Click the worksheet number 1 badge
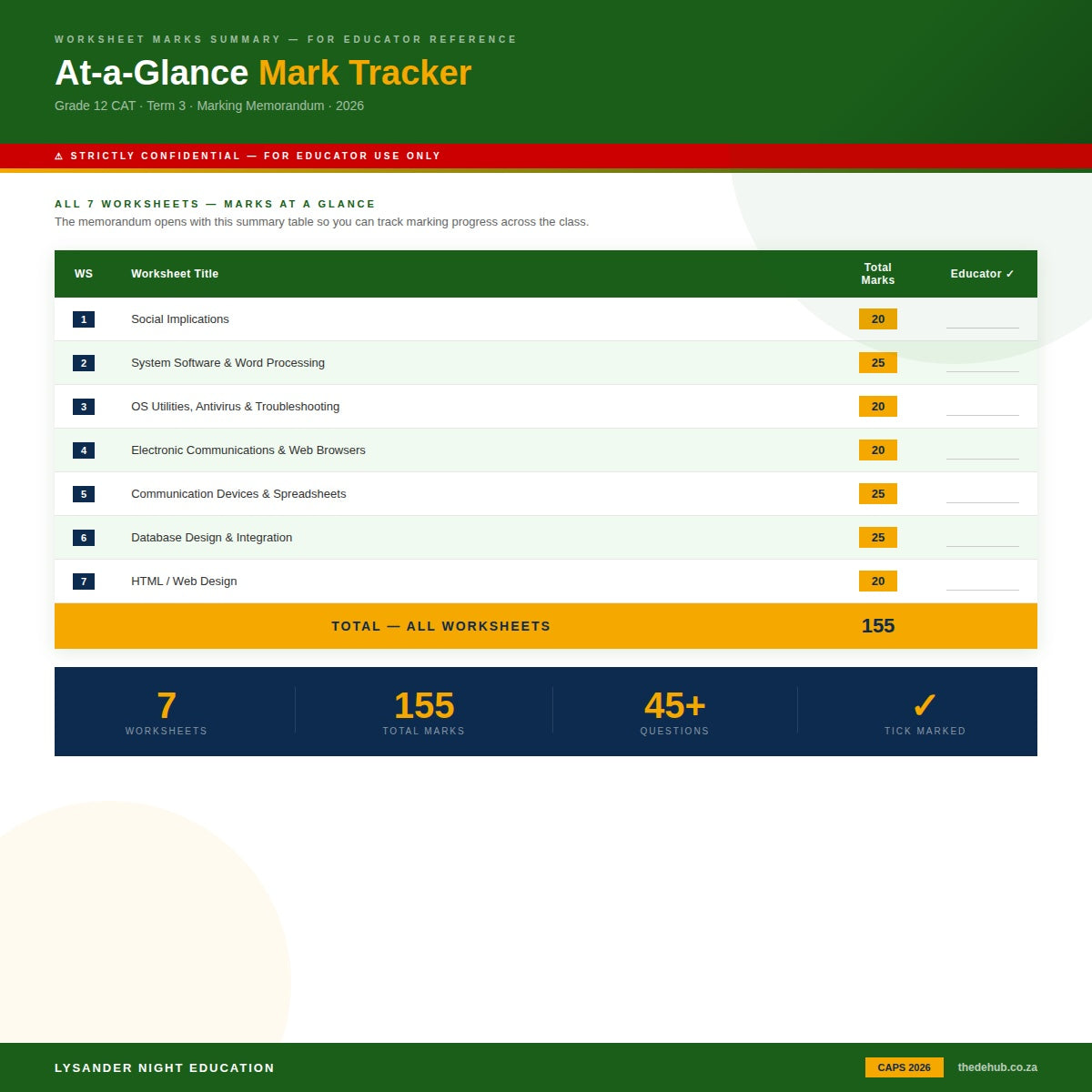Screen dimensions: 1092x1092 pos(84,319)
